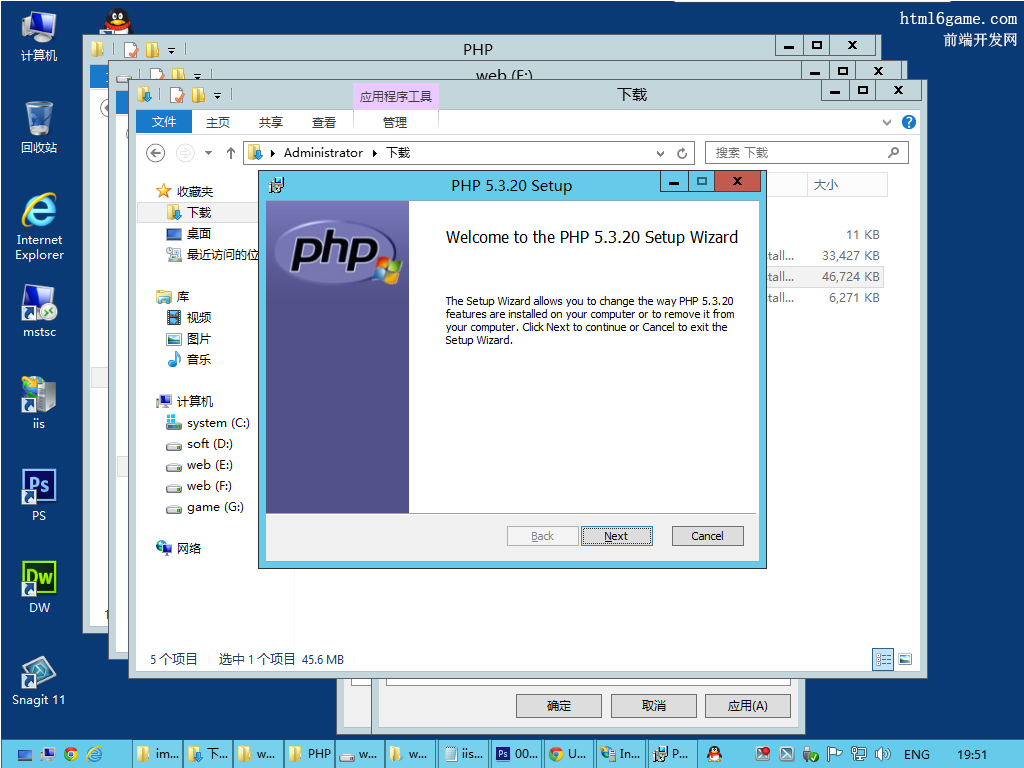This screenshot has width=1024, height=768.
Task: Open iis desktop shortcut
Action: coord(39,403)
